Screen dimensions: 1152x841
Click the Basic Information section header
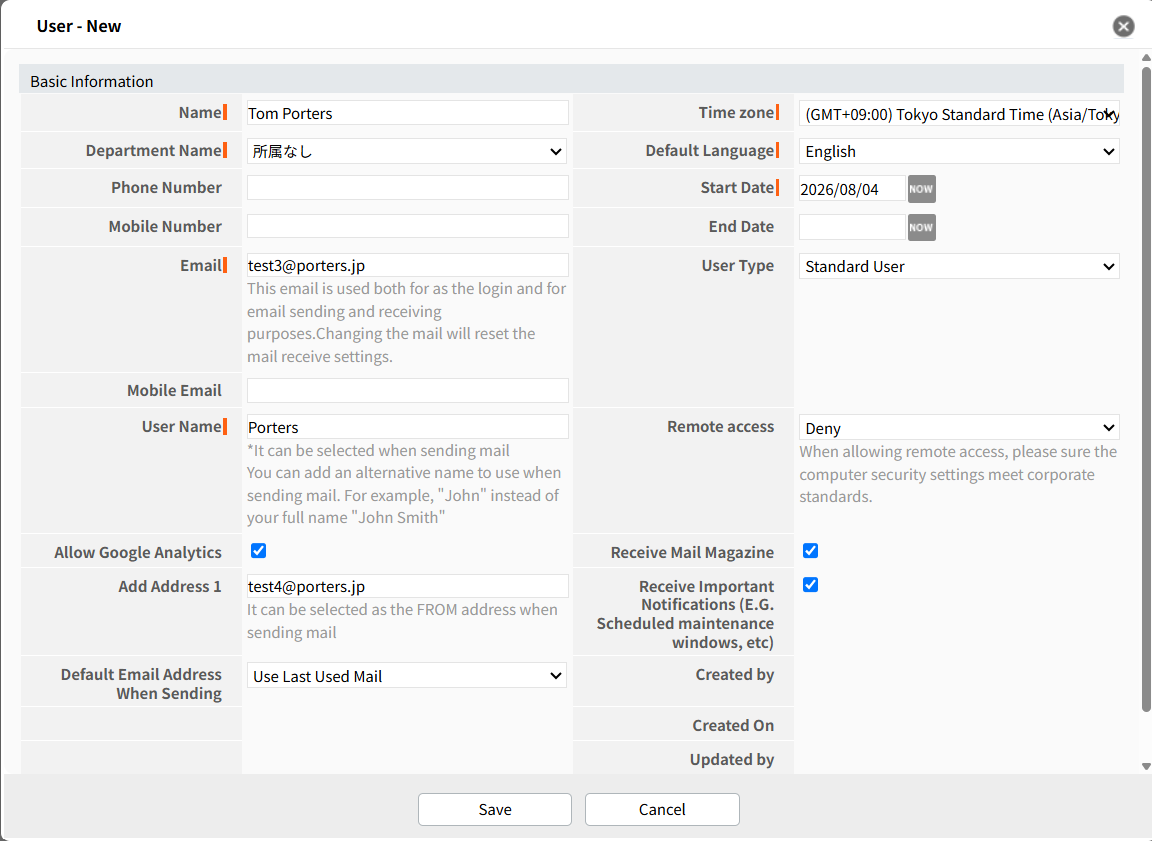(572, 79)
